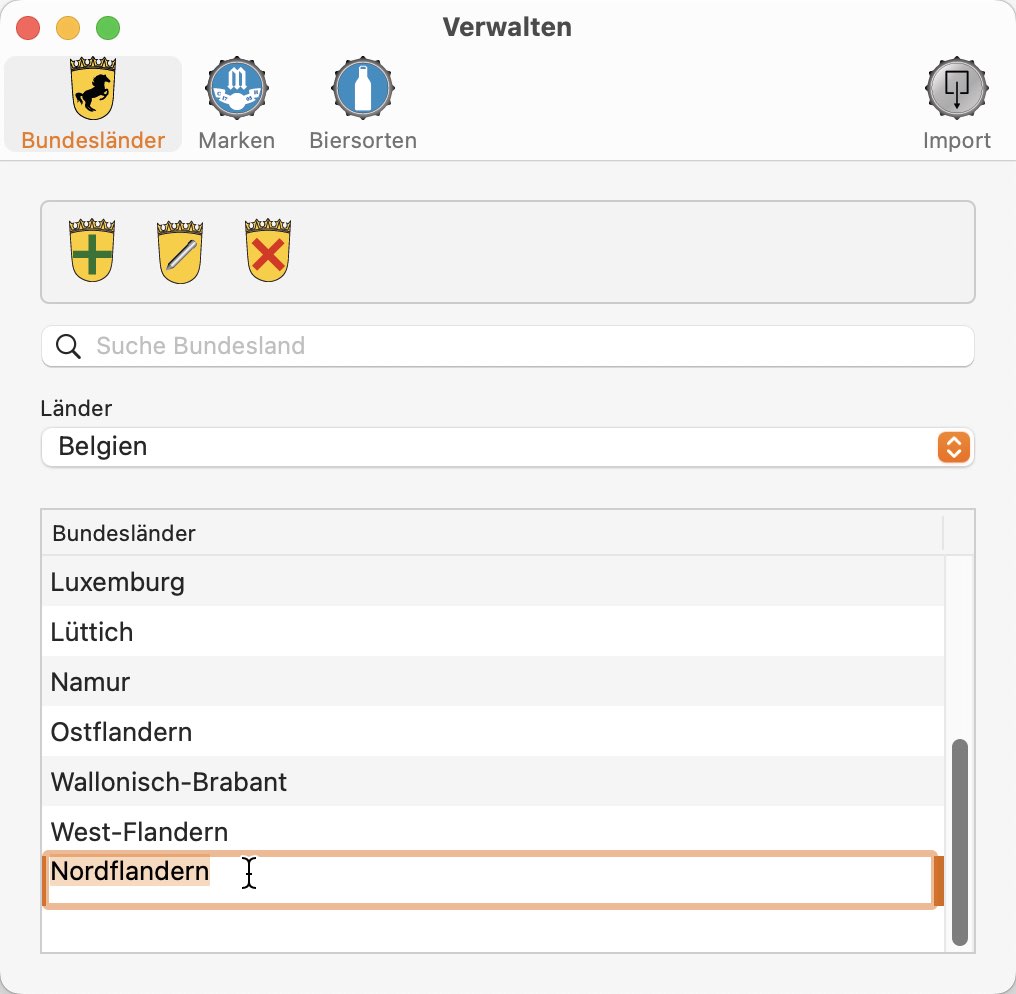Select the Lüttich row
The image size is (1016, 994).
pyautogui.click(x=492, y=631)
